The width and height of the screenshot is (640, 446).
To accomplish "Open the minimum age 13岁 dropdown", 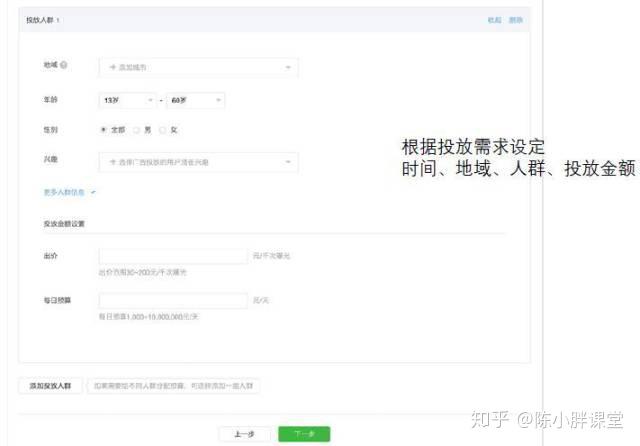I will (127, 100).
